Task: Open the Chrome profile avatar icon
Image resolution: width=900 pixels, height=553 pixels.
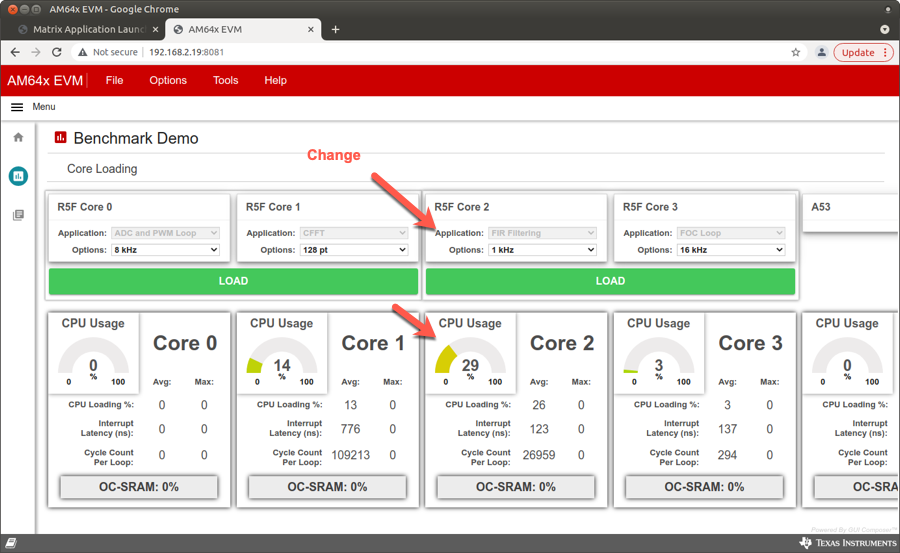Action: 821,52
